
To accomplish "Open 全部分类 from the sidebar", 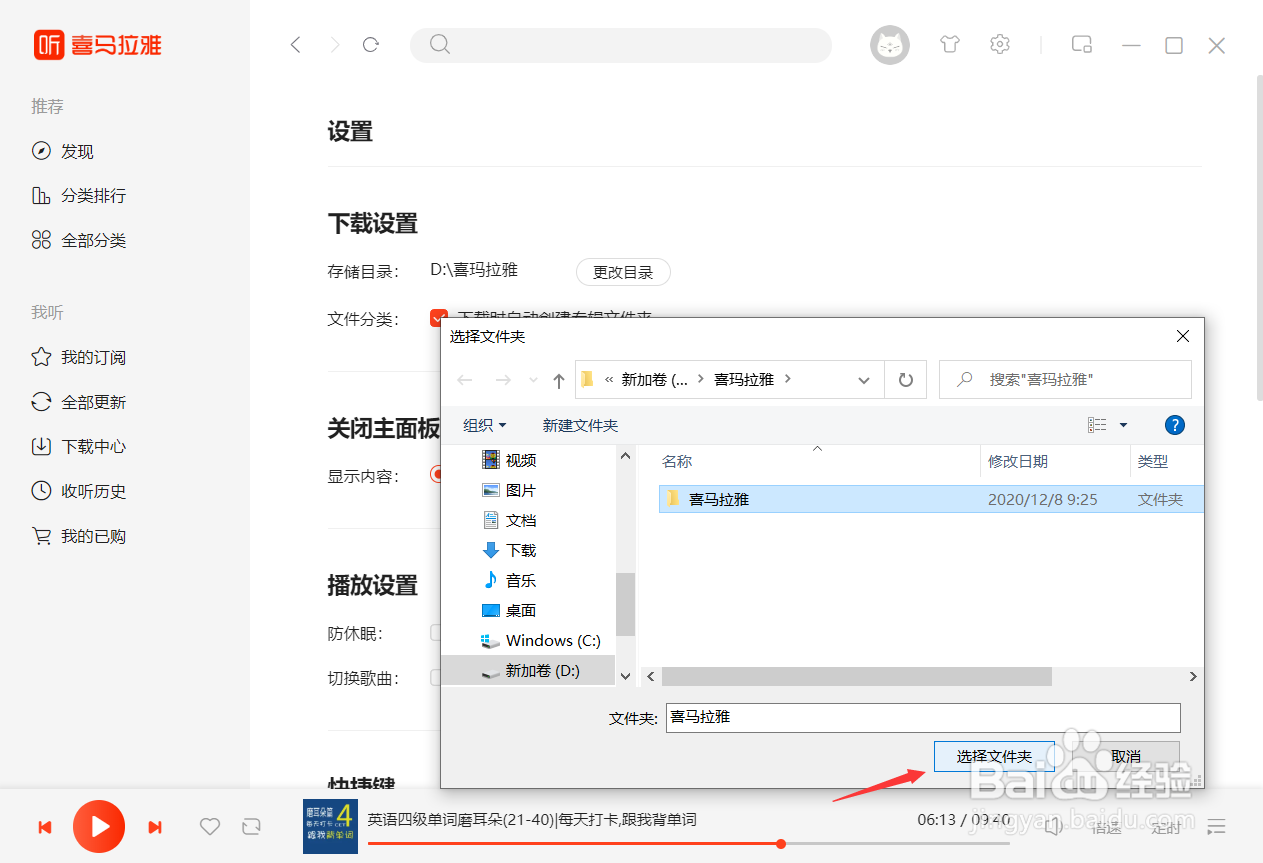I will pos(41,239).
